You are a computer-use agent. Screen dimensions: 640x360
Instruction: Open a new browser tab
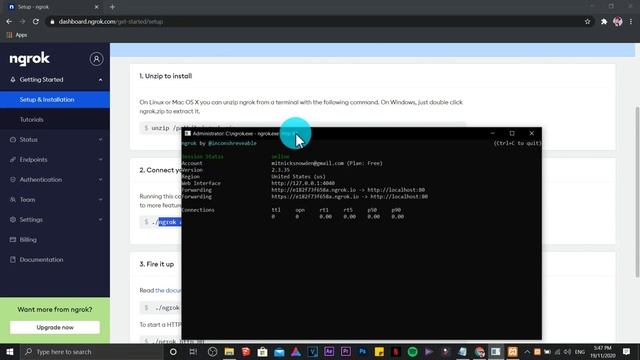112,7
